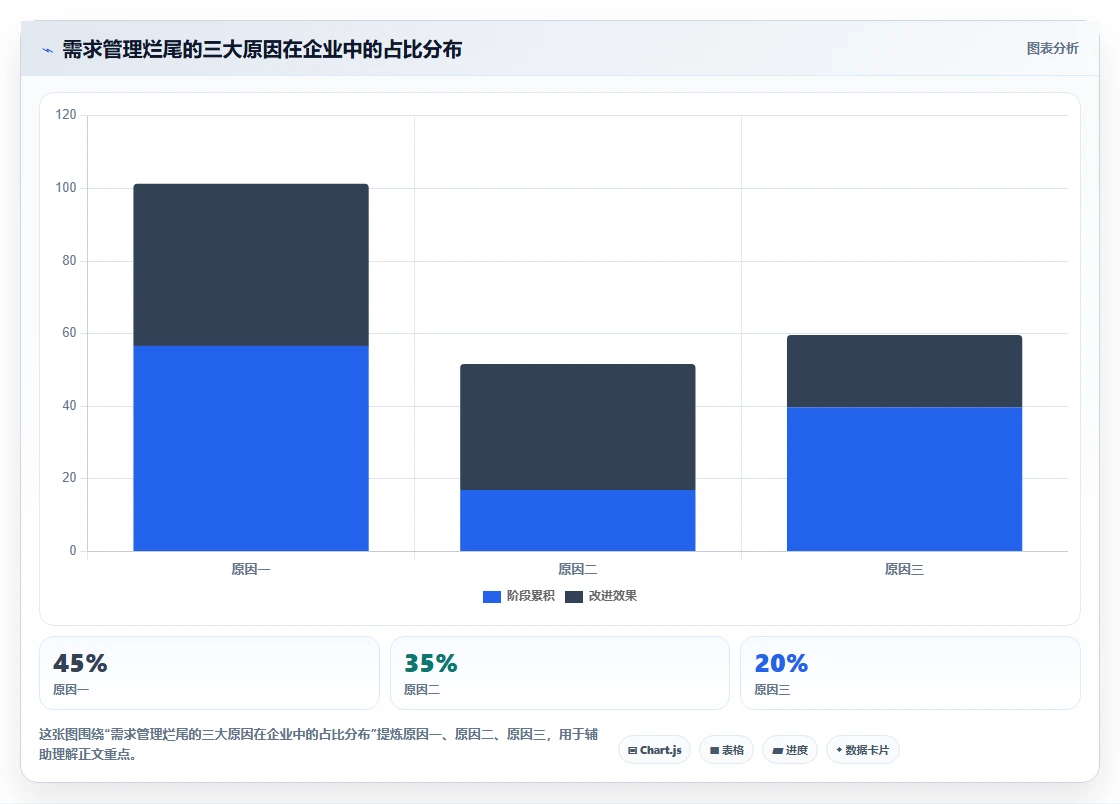Click the blue lightning icon beside the title
1120x804 pixels.
click(x=48, y=50)
